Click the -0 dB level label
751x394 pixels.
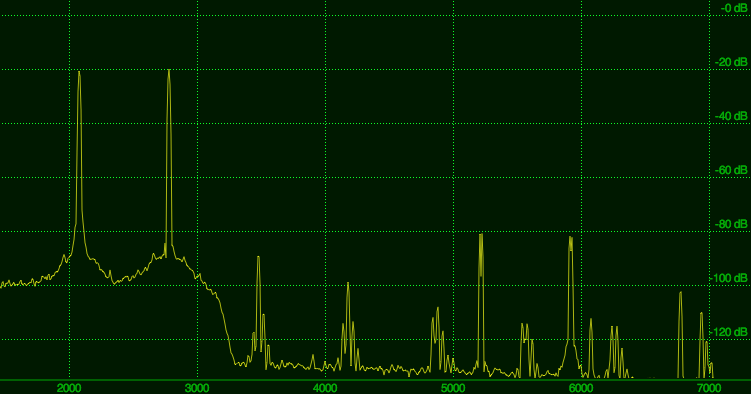(734, 8)
